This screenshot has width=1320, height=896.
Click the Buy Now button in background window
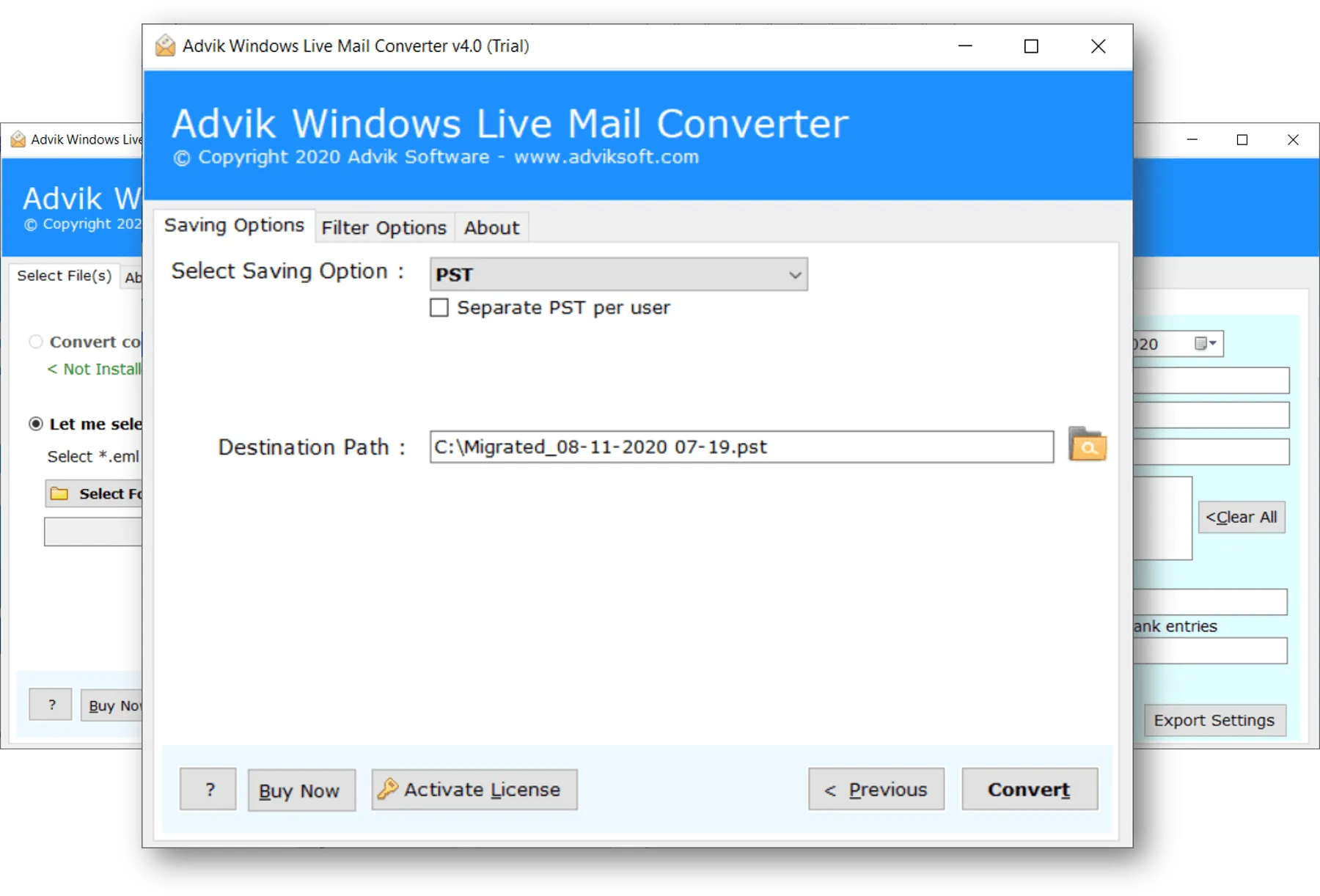coord(111,705)
